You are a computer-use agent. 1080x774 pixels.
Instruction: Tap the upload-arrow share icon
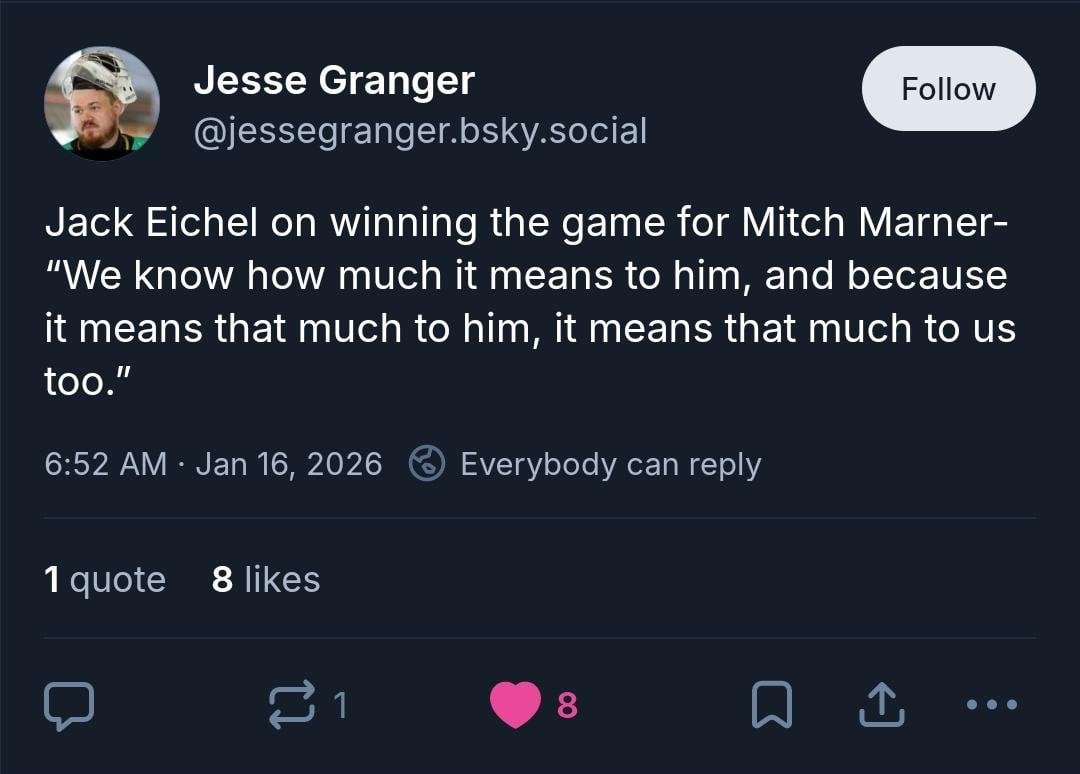point(881,704)
